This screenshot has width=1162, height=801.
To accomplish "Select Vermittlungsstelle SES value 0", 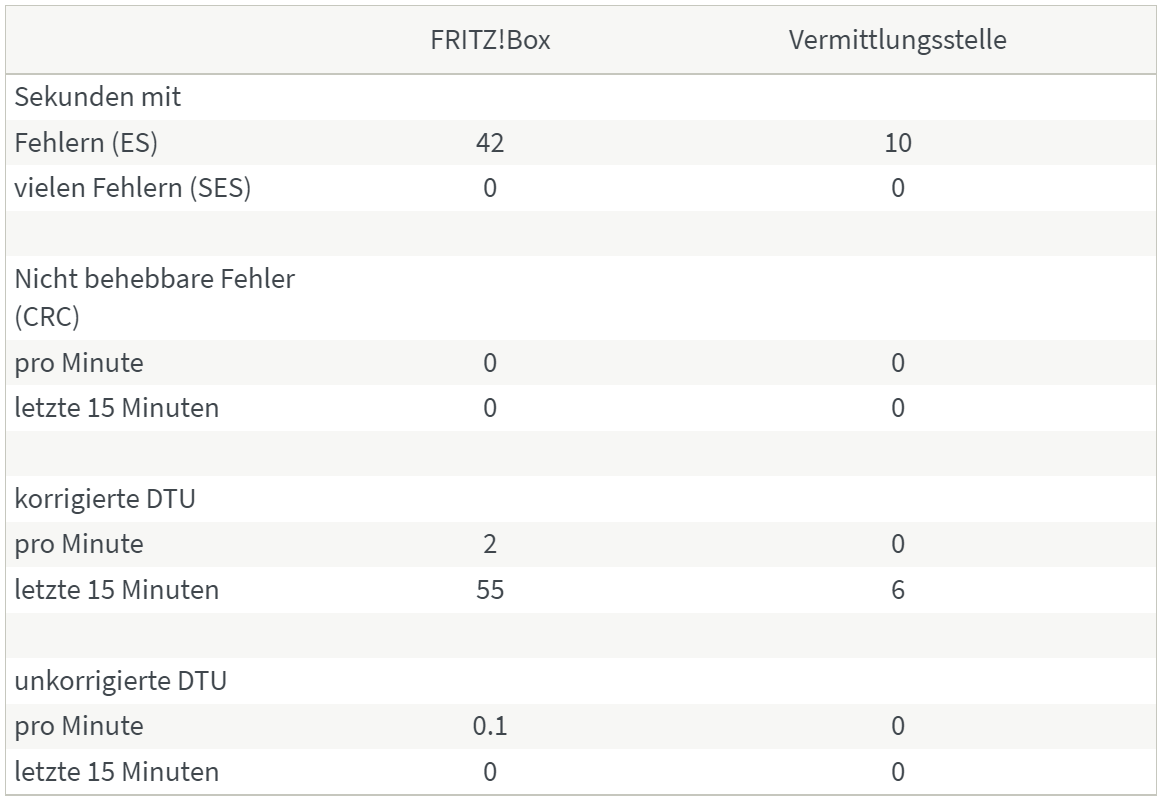I will (x=898, y=188).
